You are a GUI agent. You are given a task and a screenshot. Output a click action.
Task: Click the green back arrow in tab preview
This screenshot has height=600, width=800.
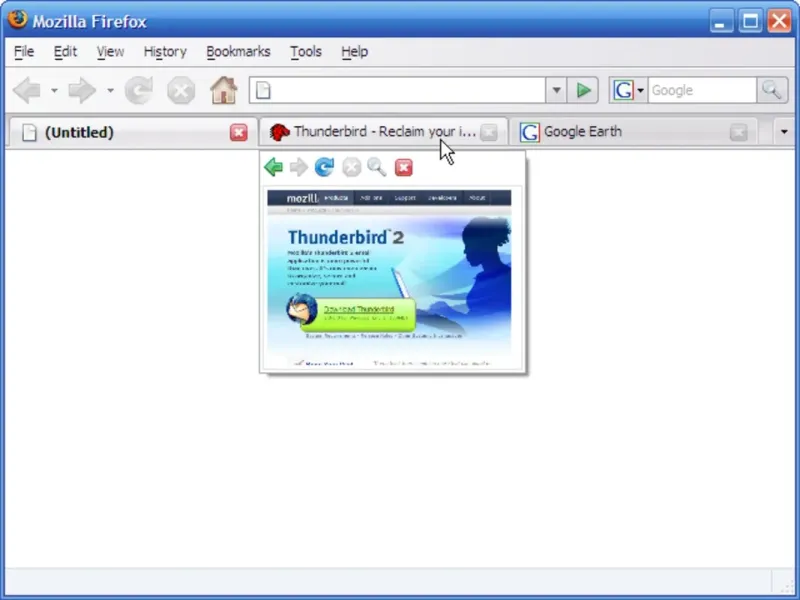(x=273, y=167)
